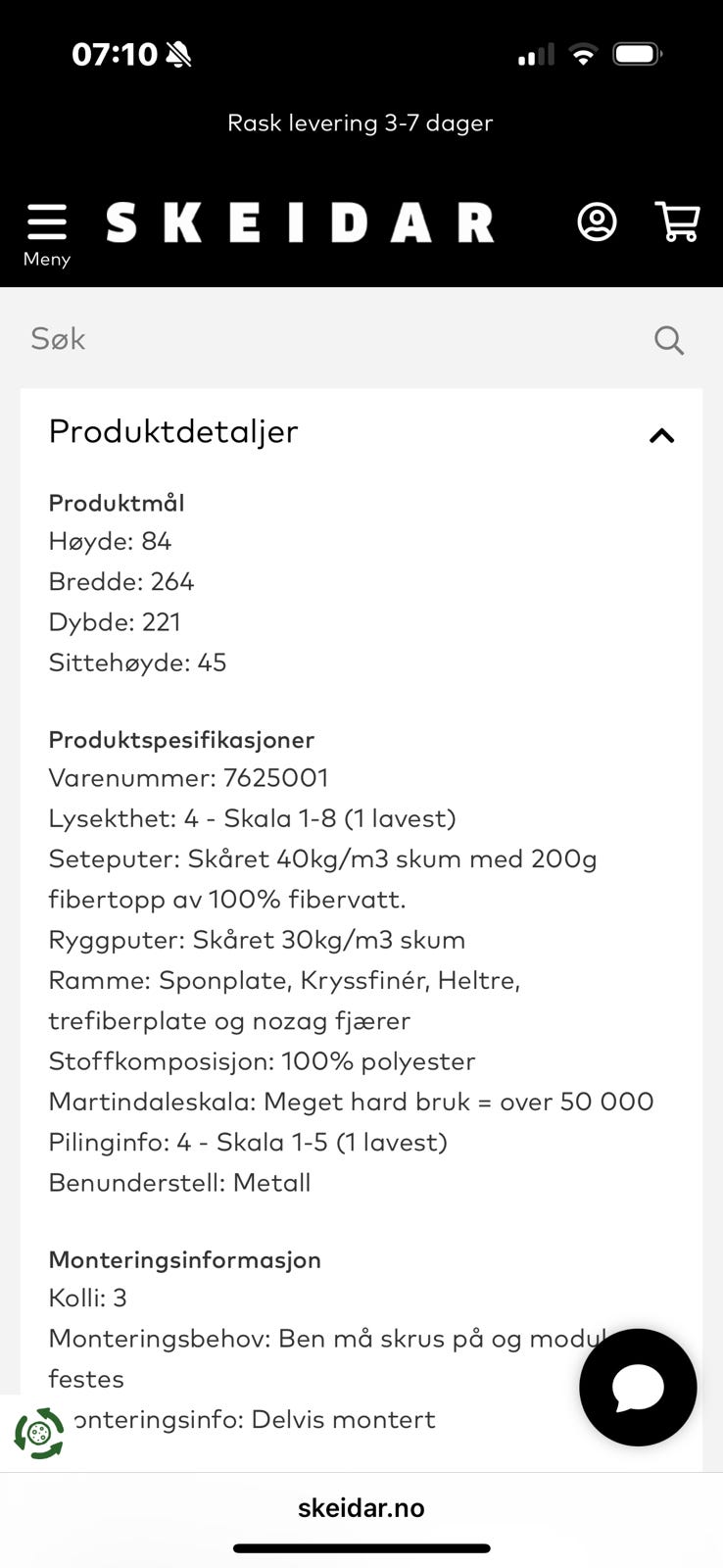Open the hamburger Meny icon

coord(47,222)
